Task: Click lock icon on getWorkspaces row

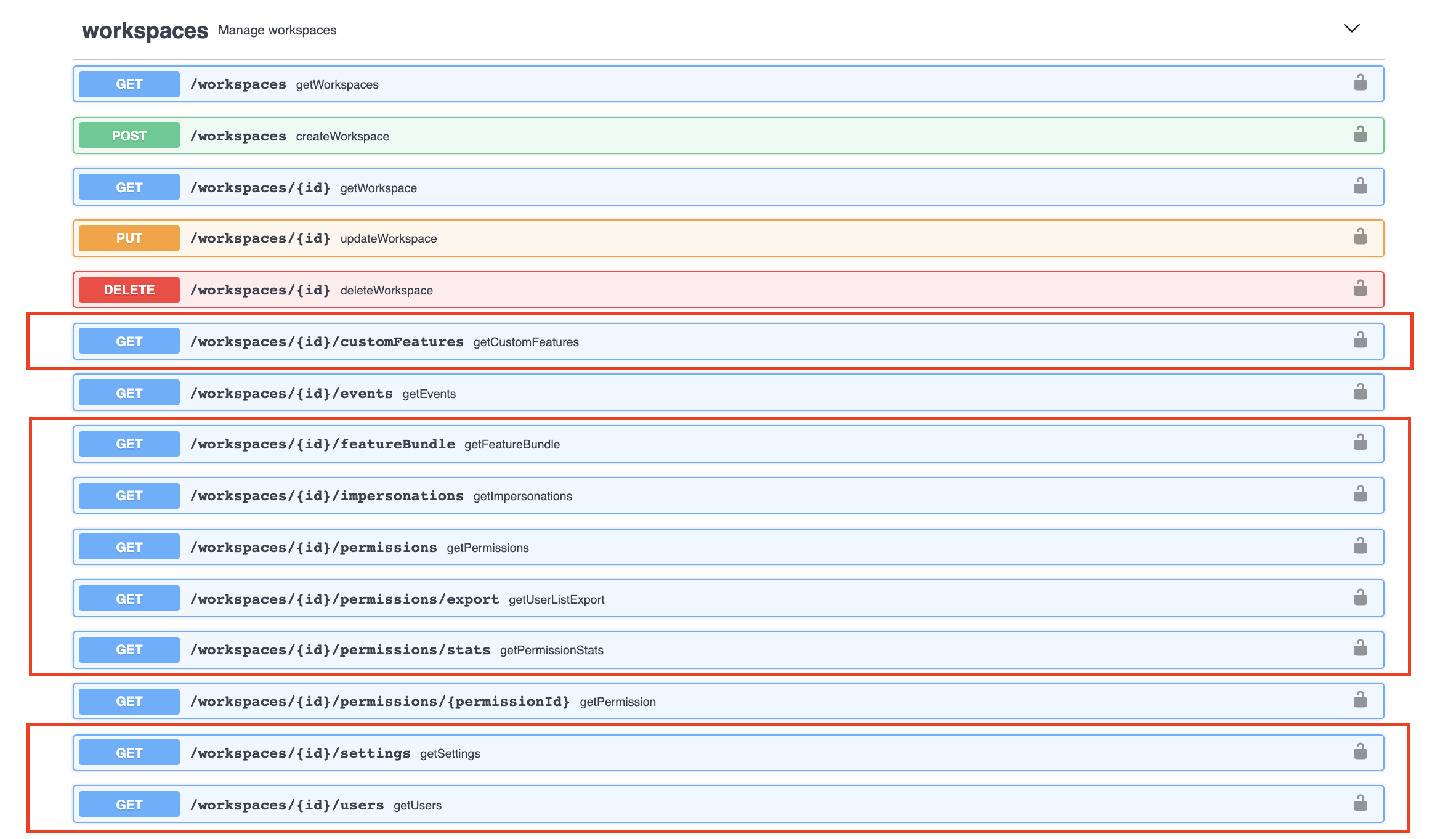Action: [x=1360, y=83]
